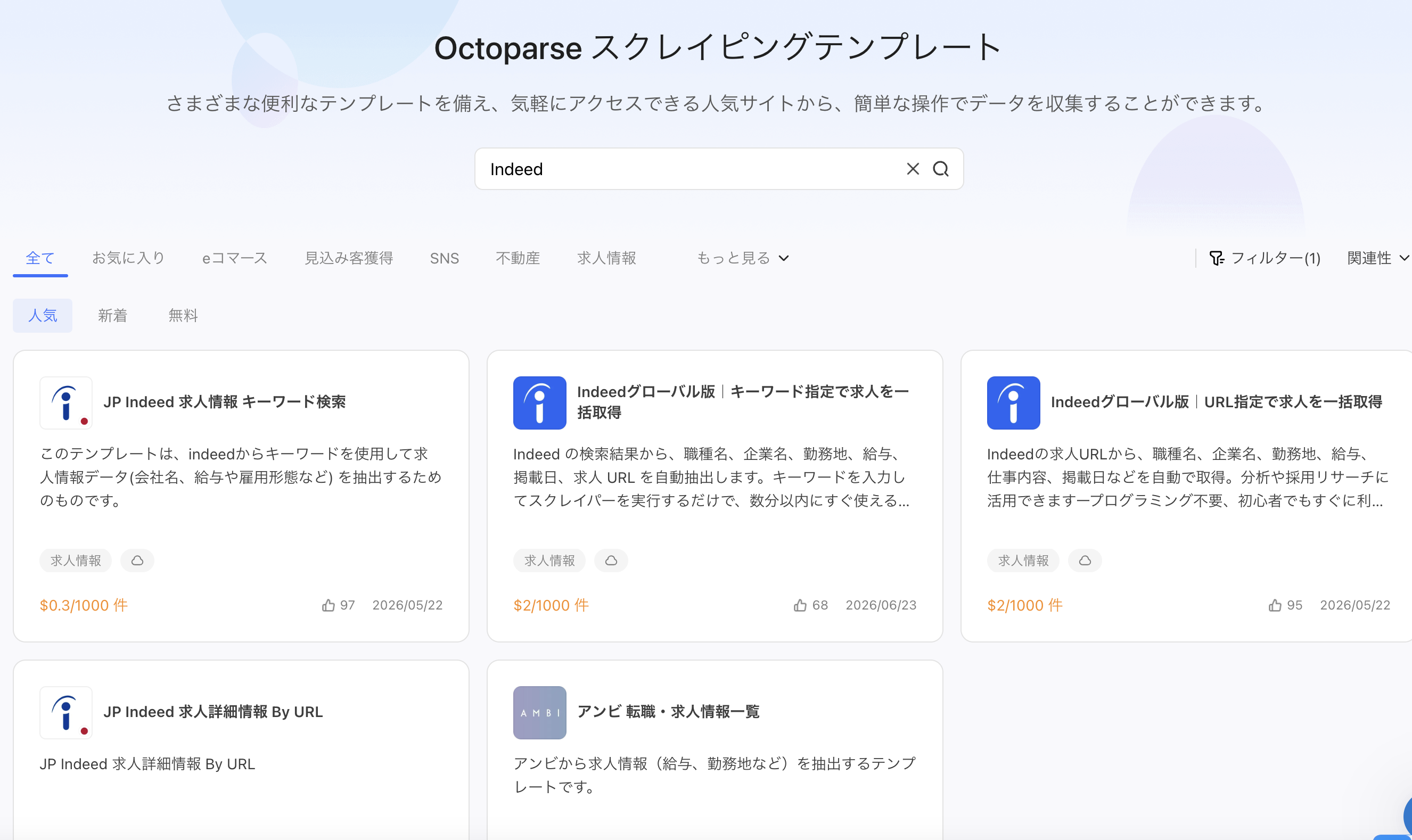
Task: Open the SNS tab
Action: pyautogui.click(x=445, y=258)
